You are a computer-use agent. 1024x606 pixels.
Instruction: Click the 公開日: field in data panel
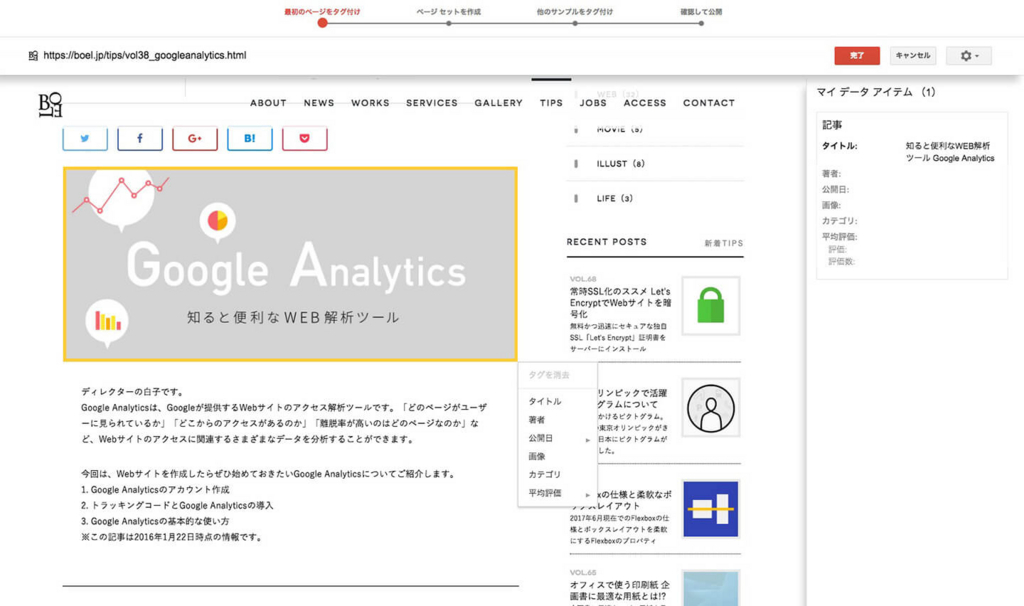[x=835, y=189]
